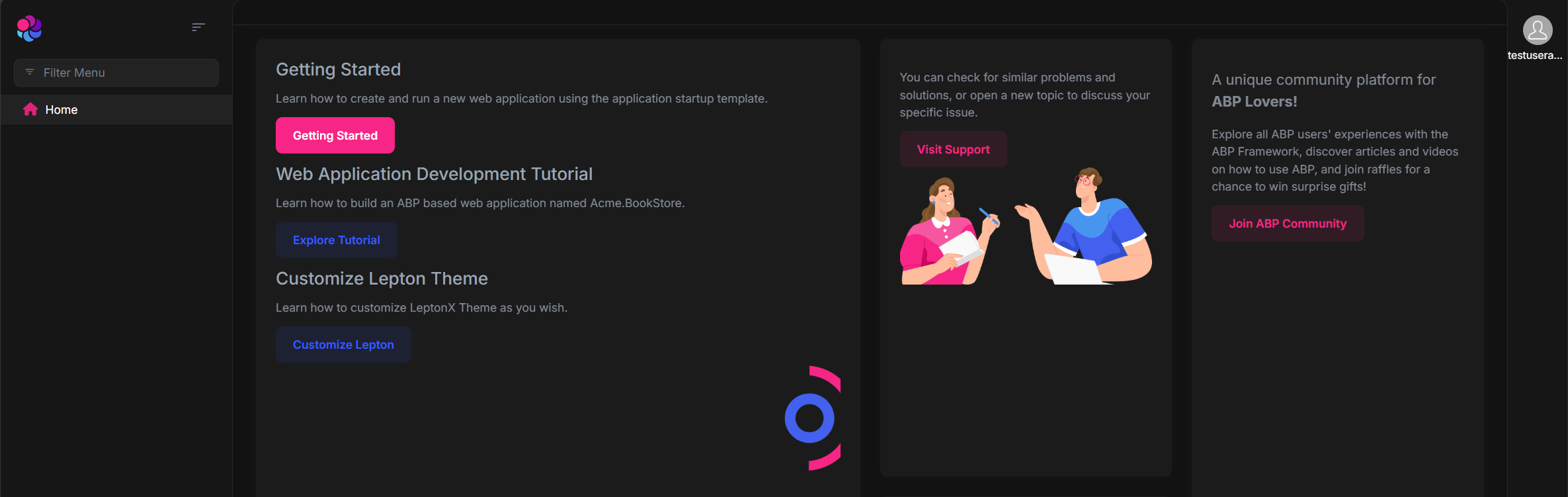Select the Home menu item label
The height and width of the screenshot is (497, 1568).
[62, 110]
